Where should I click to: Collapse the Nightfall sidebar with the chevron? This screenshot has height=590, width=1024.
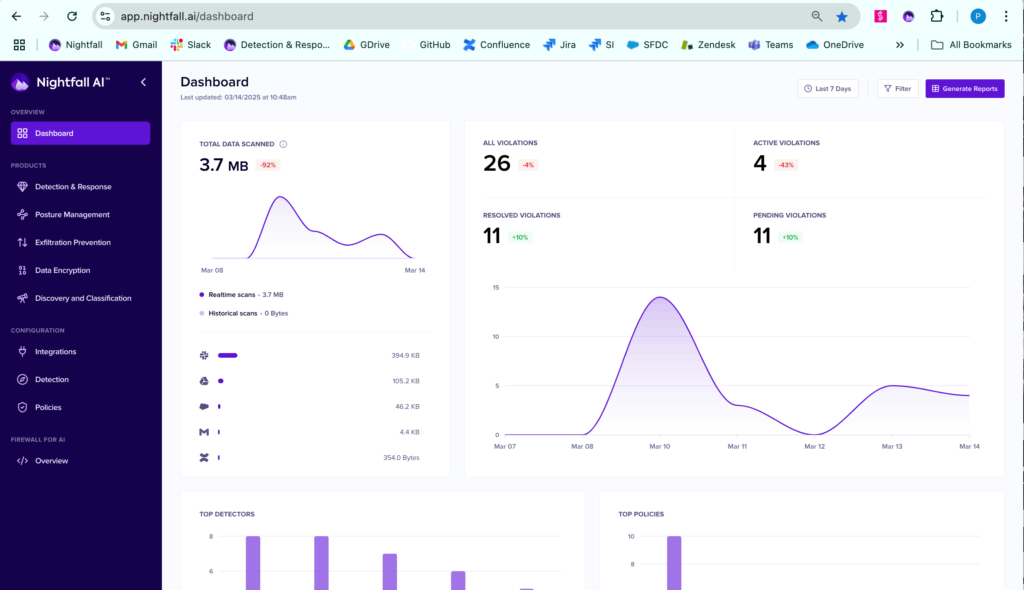click(x=143, y=82)
